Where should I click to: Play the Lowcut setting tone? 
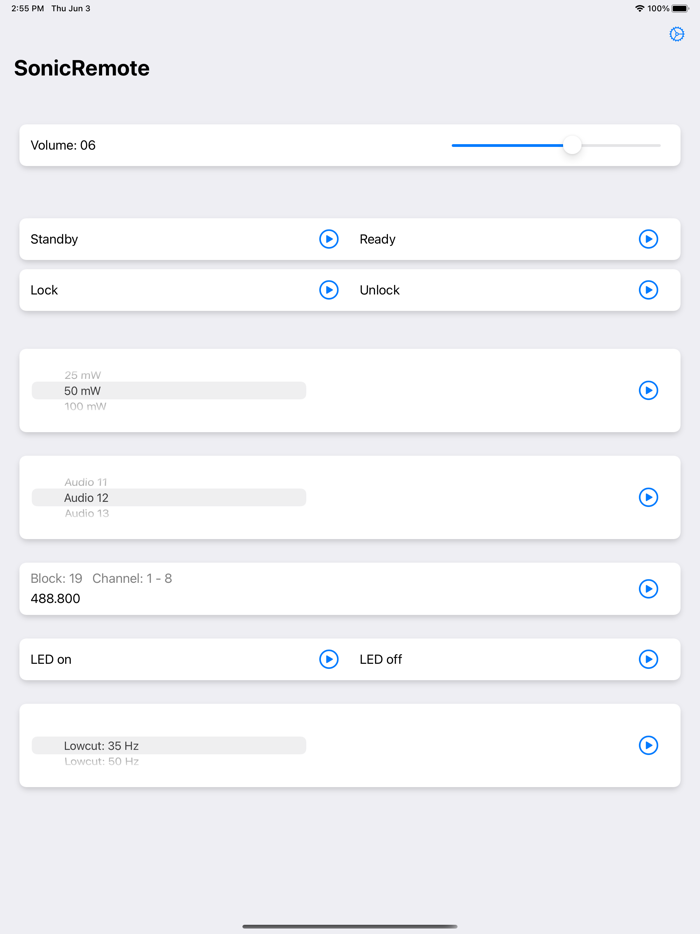[x=649, y=745]
